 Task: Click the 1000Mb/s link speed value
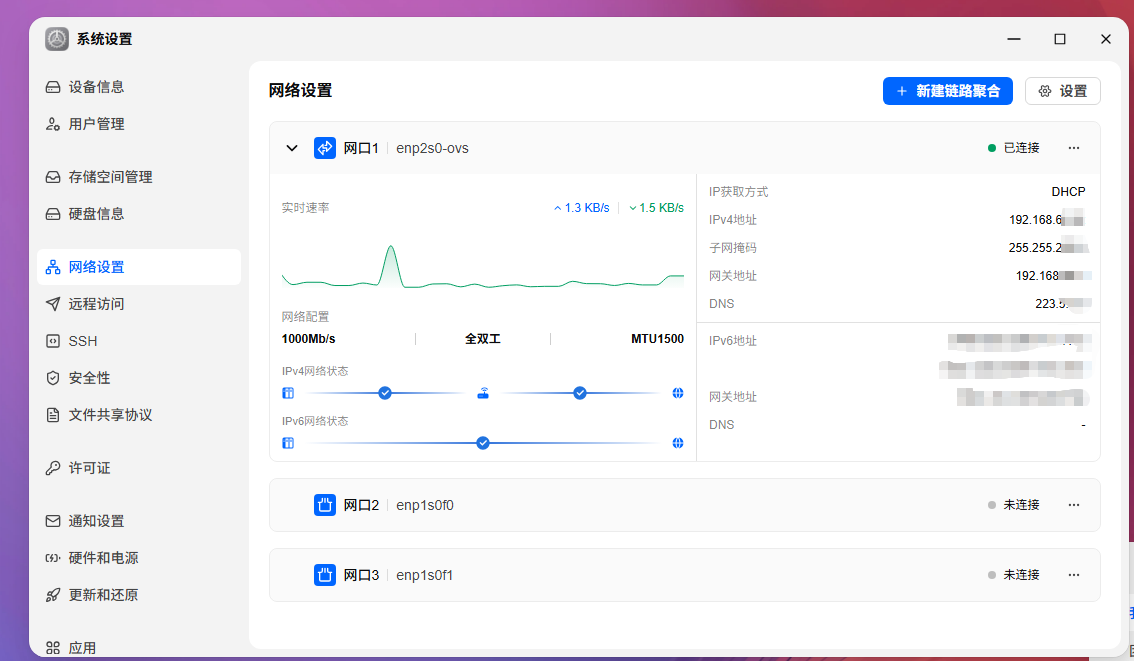[x=309, y=338]
